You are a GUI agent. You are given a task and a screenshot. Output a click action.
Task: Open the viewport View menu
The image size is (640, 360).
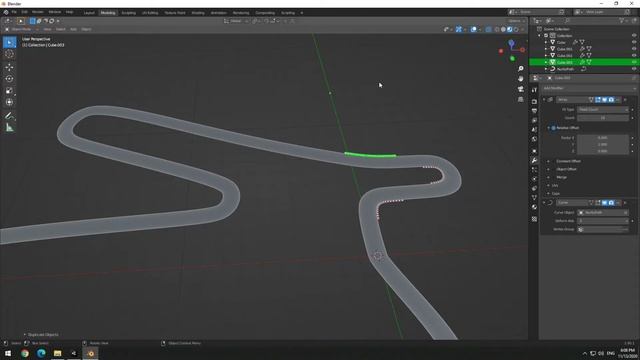point(47,29)
